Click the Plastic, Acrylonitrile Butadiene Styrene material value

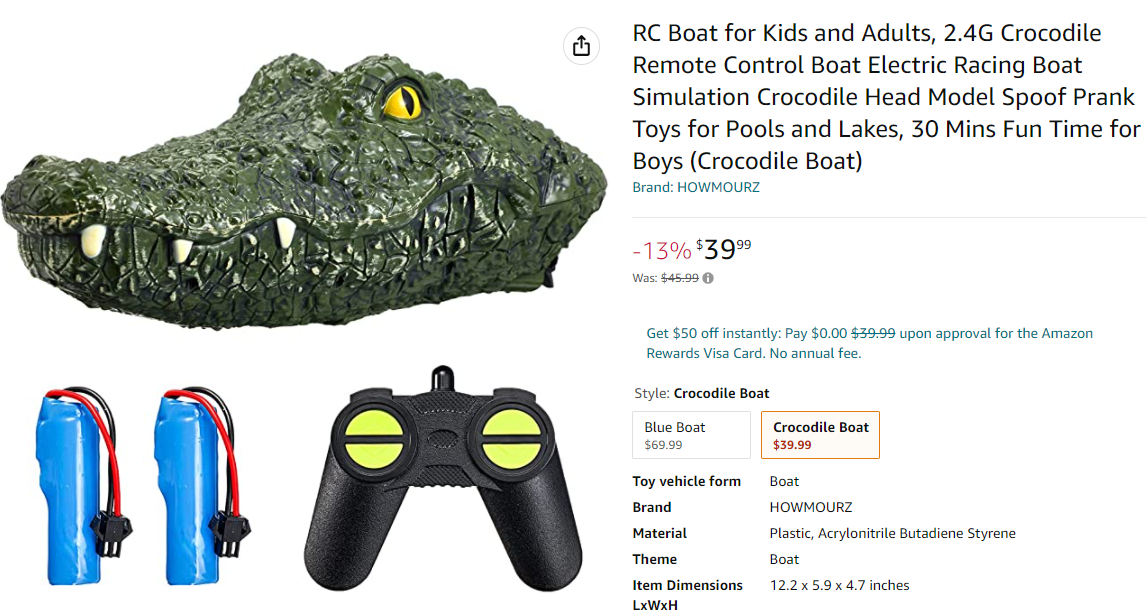[892, 533]
